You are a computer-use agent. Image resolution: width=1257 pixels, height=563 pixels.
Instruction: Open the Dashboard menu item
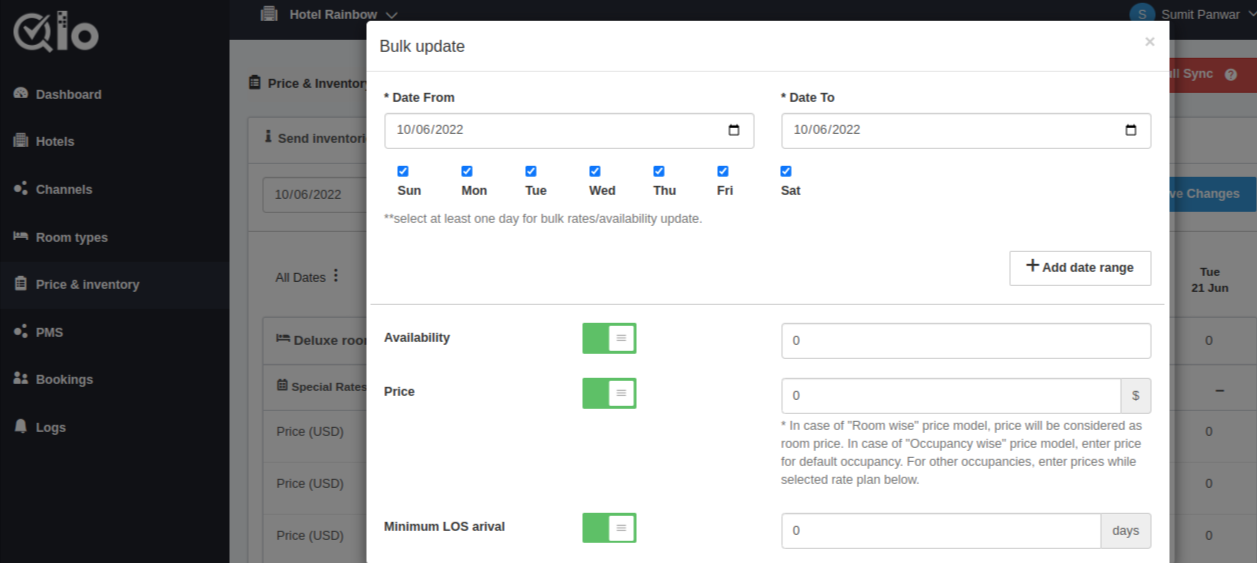(x=114, y=94)
